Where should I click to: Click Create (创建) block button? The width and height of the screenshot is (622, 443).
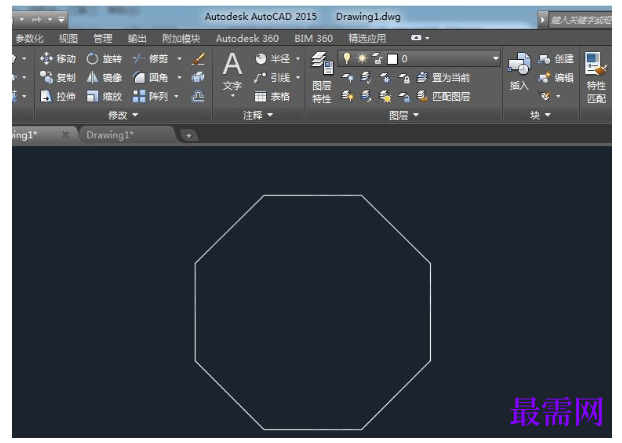coord(556,59)
